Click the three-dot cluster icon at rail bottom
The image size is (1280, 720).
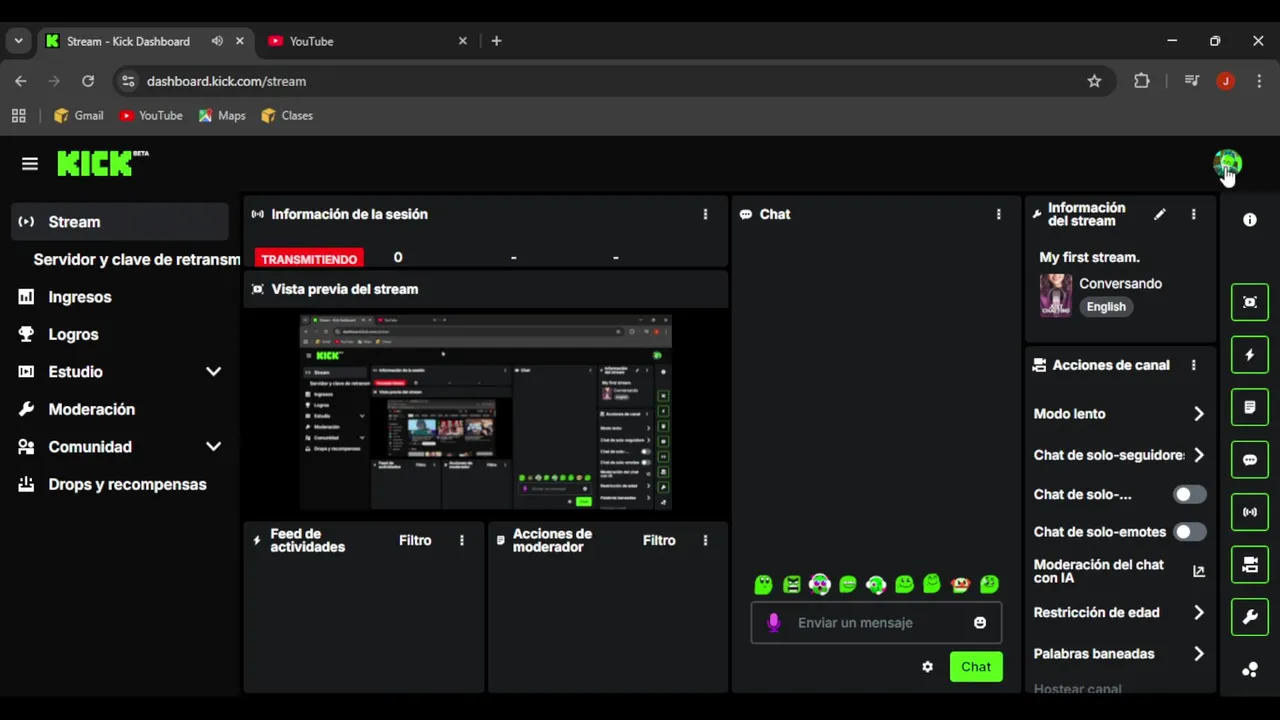click(1249, 670)
